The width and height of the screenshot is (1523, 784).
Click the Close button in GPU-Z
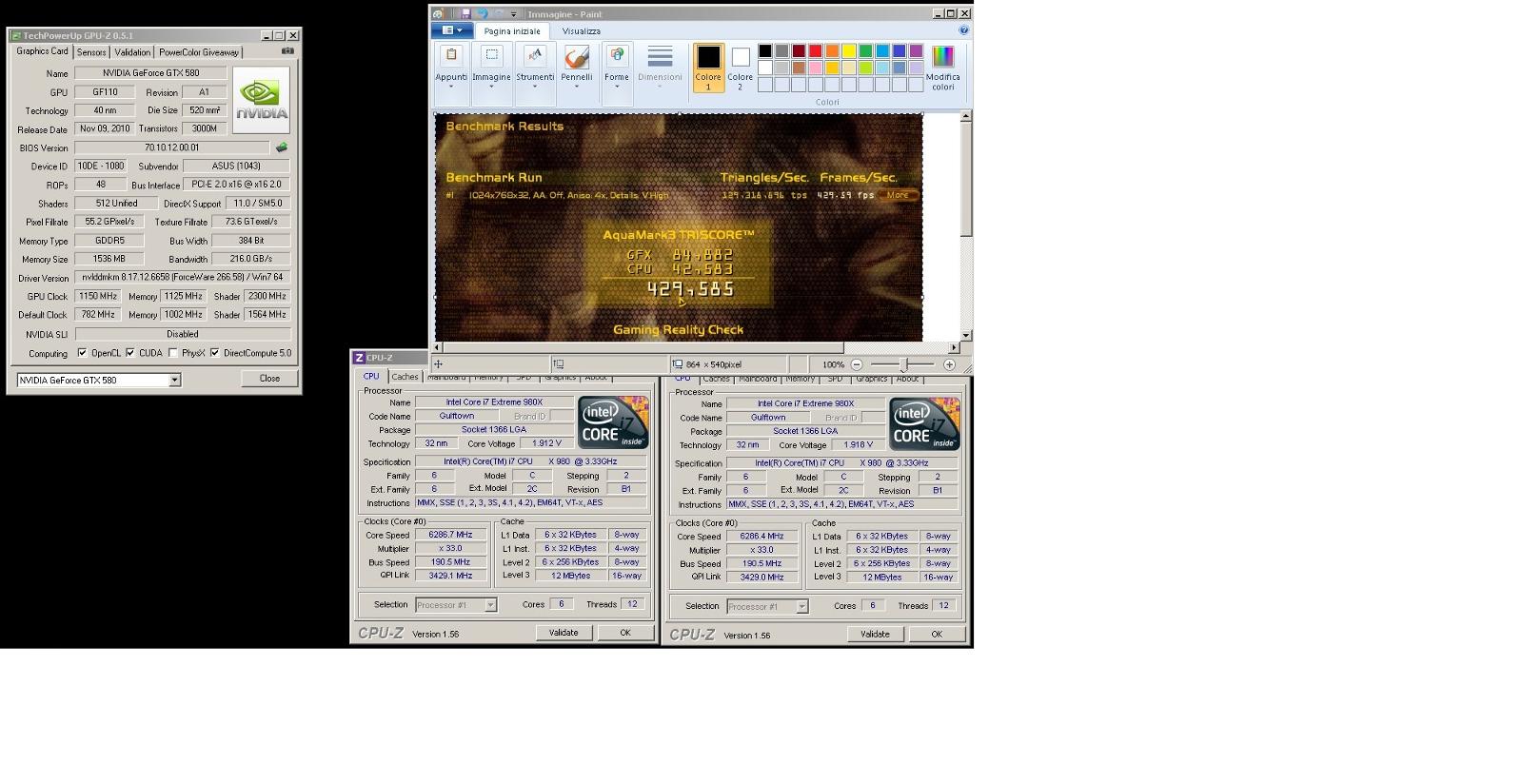click(269, 378)
